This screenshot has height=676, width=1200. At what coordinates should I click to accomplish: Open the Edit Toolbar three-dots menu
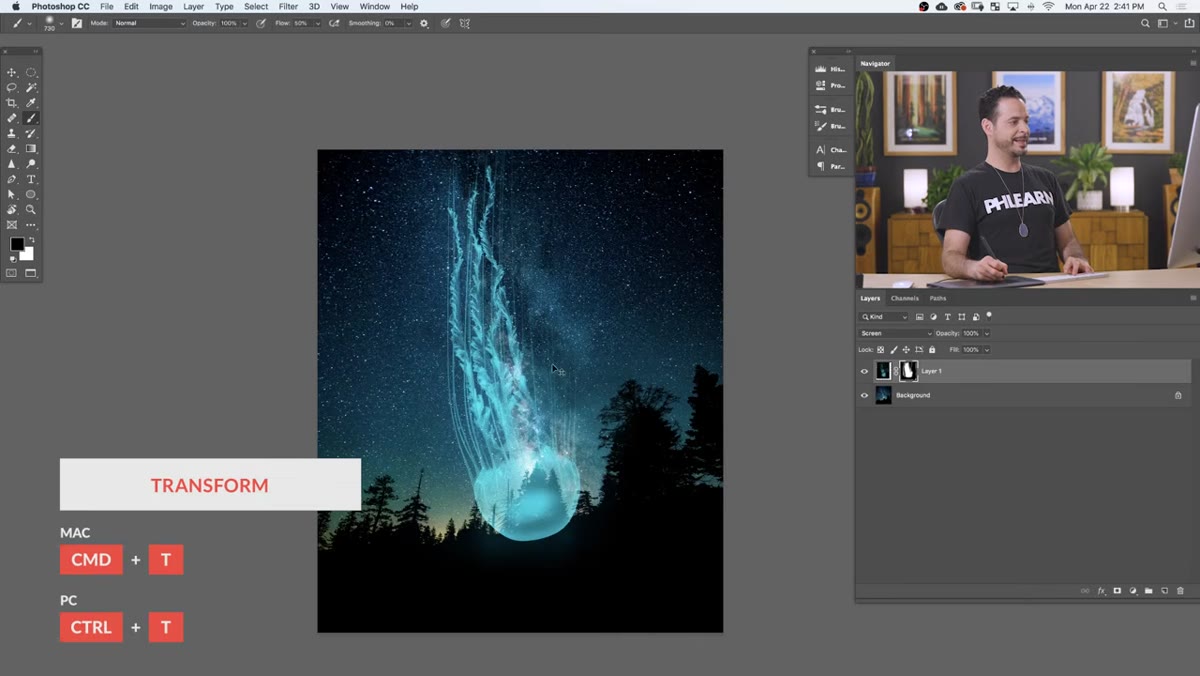(x=31, y=225)
